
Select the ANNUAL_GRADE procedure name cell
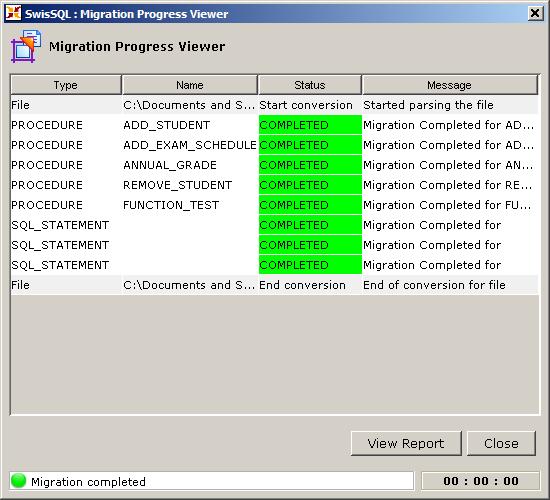point(190,165)
